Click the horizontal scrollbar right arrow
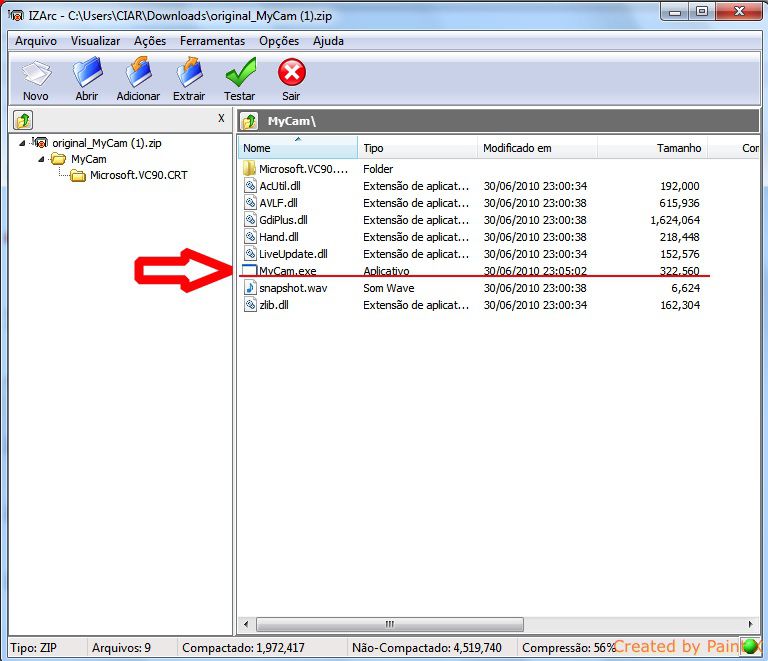The height and width of the screenshot is (661, 768). click(x=750, y=624)
